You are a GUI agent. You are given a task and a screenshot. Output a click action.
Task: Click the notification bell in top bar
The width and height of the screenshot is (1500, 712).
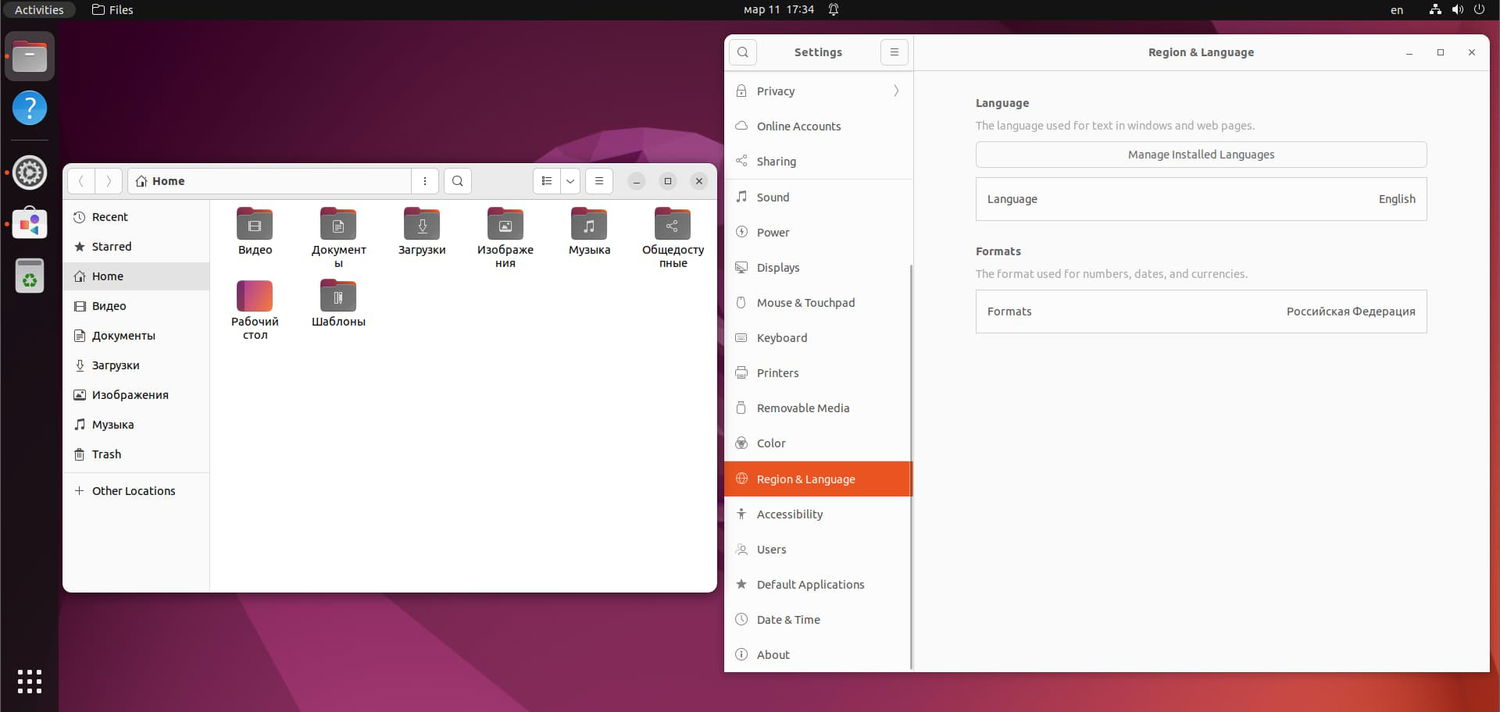[x=833, y=10]
